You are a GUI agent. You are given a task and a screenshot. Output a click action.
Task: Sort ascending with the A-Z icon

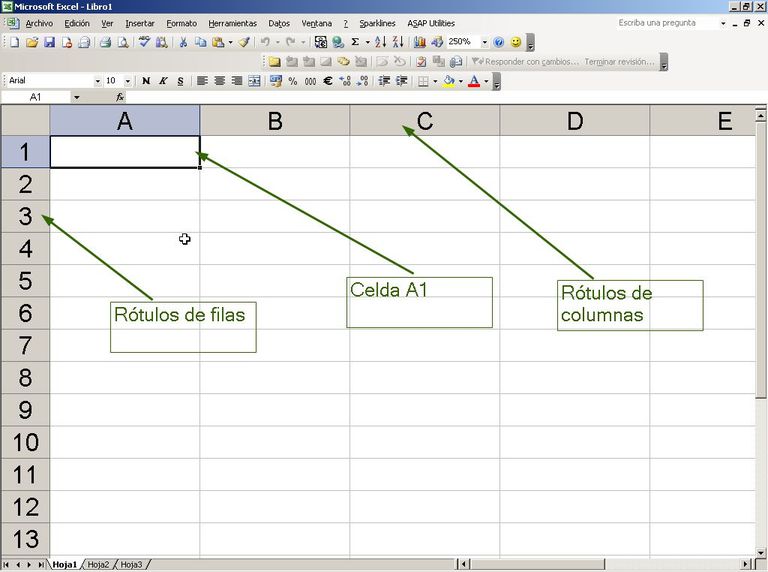click(381, 42)
